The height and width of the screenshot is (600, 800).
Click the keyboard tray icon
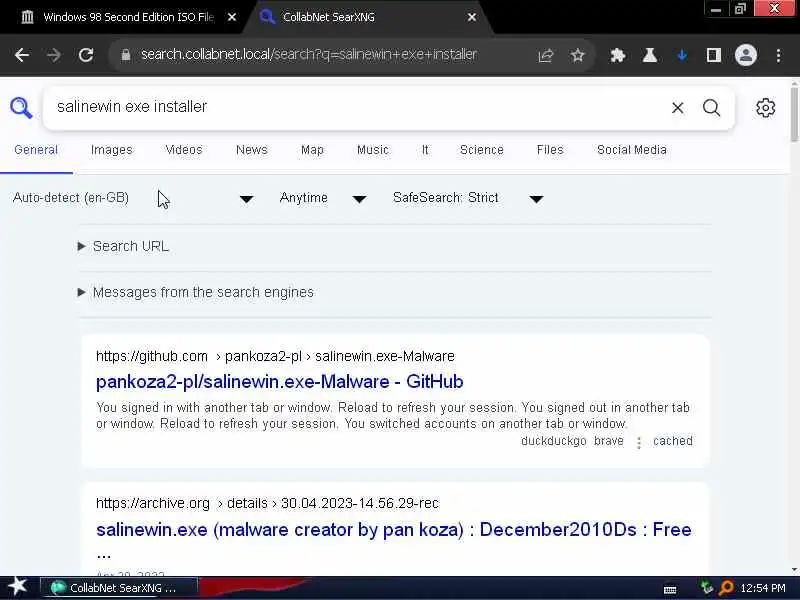(670, 590)
